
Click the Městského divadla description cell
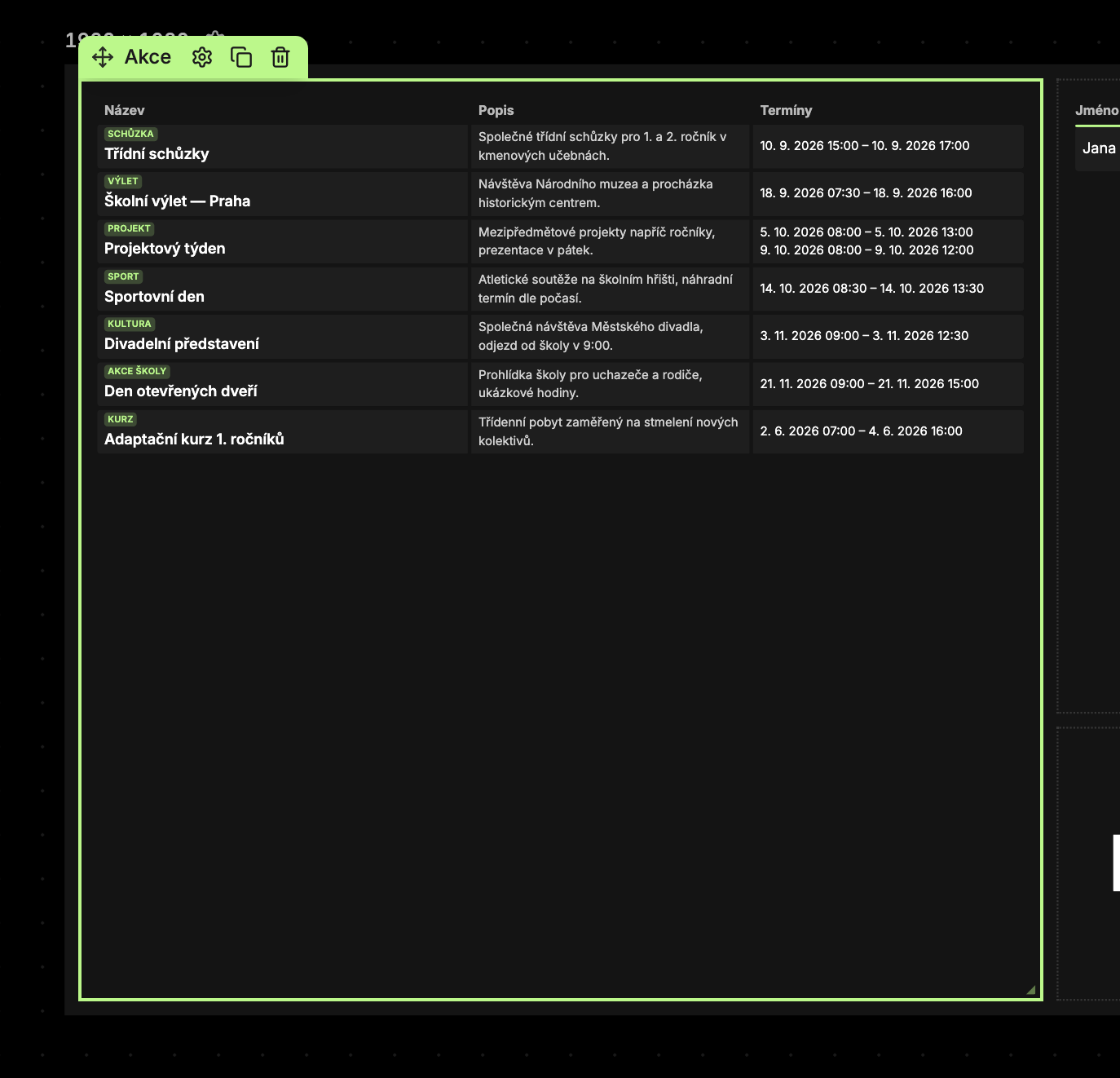(610, 336)
